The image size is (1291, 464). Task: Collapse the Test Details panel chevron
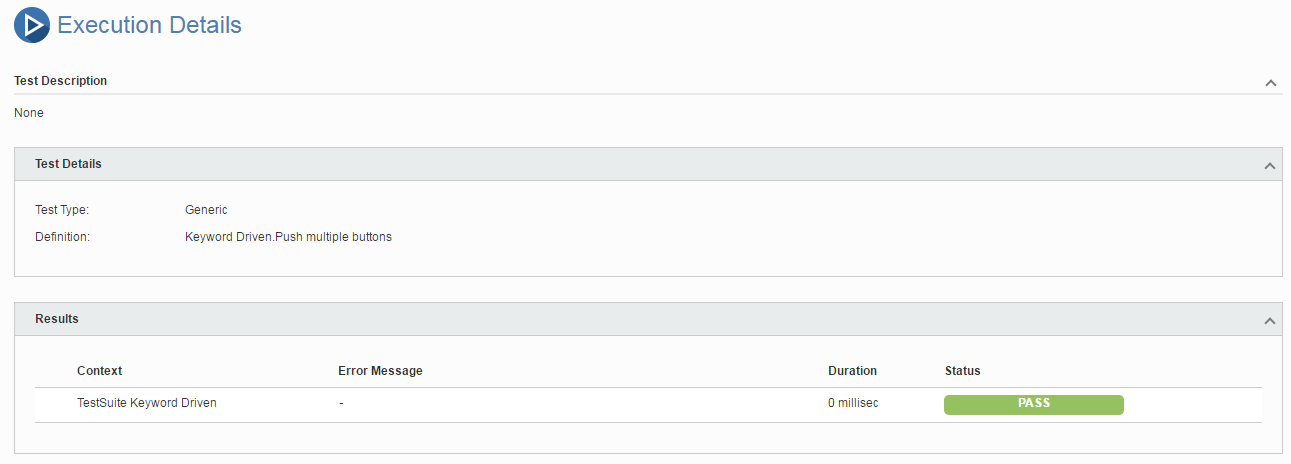(x=1270, y=165)
